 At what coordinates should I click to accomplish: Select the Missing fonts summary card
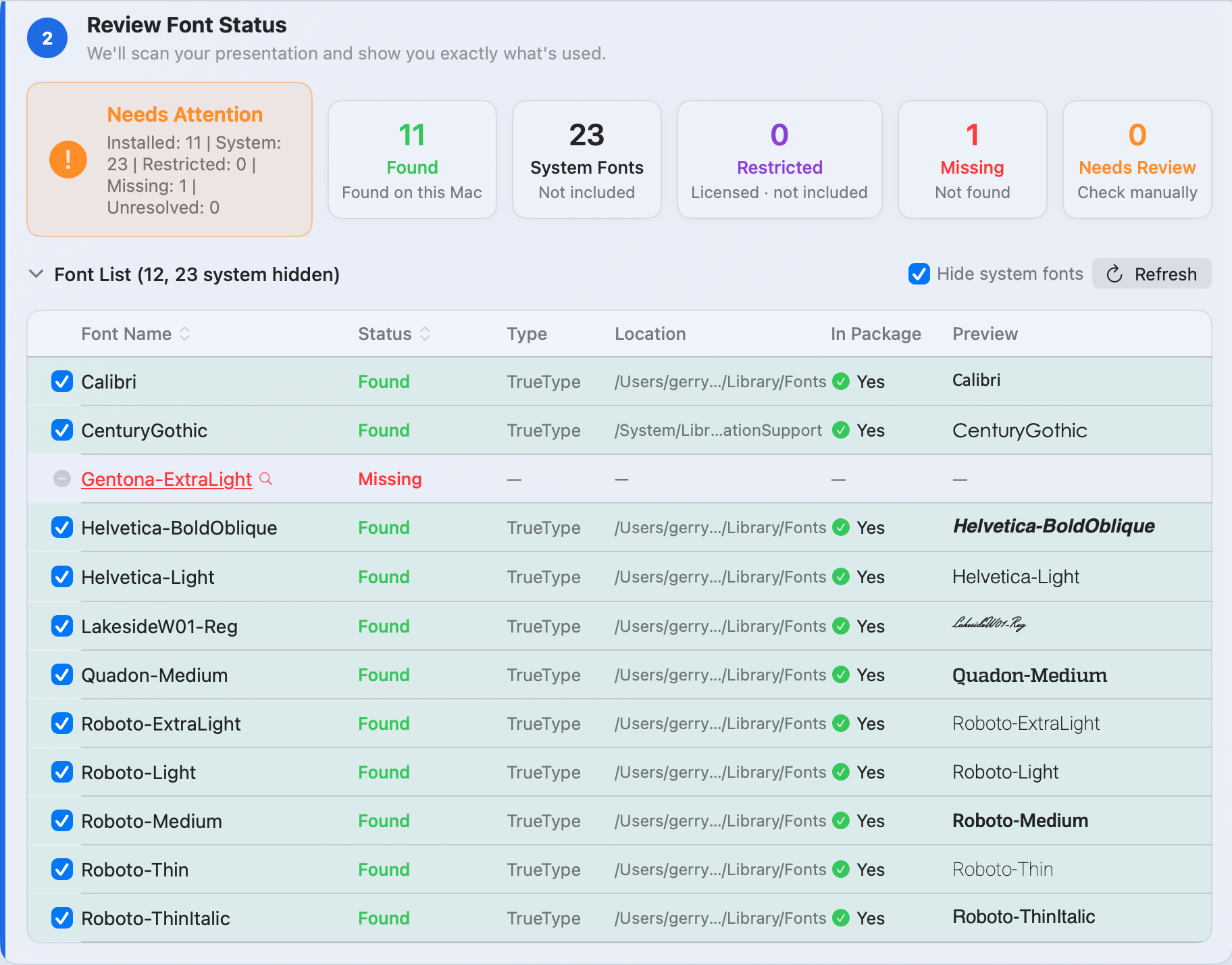tap(973, 159)
